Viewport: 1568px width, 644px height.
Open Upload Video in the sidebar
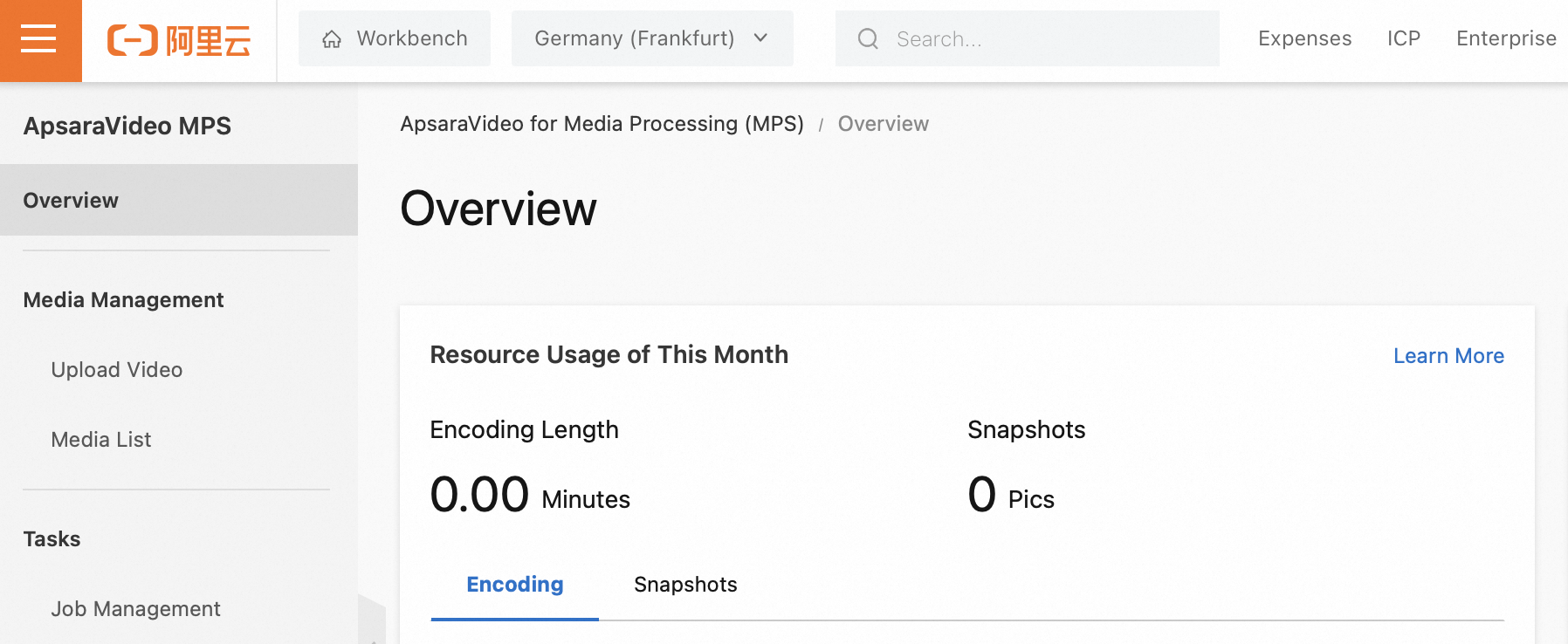(117, 370)
